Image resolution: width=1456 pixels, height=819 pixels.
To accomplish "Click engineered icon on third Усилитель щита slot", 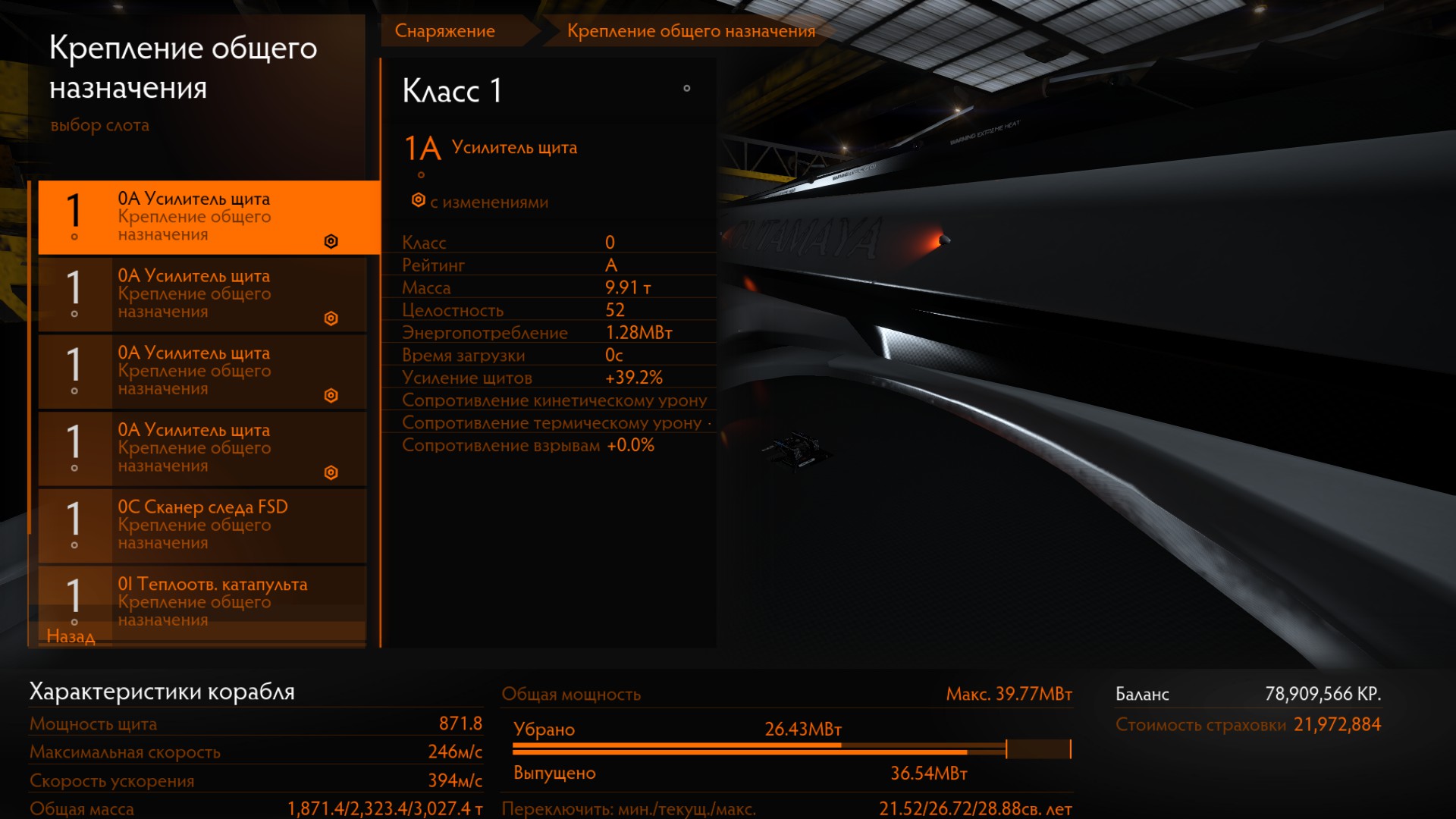I will [x=331, y=395].
